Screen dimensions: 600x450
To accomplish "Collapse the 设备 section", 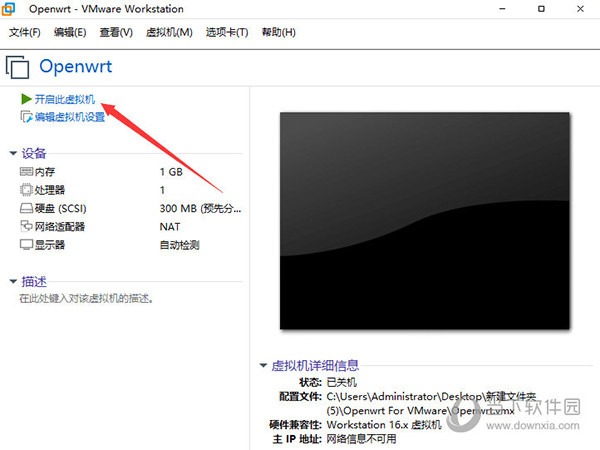I will pos(13,153).
